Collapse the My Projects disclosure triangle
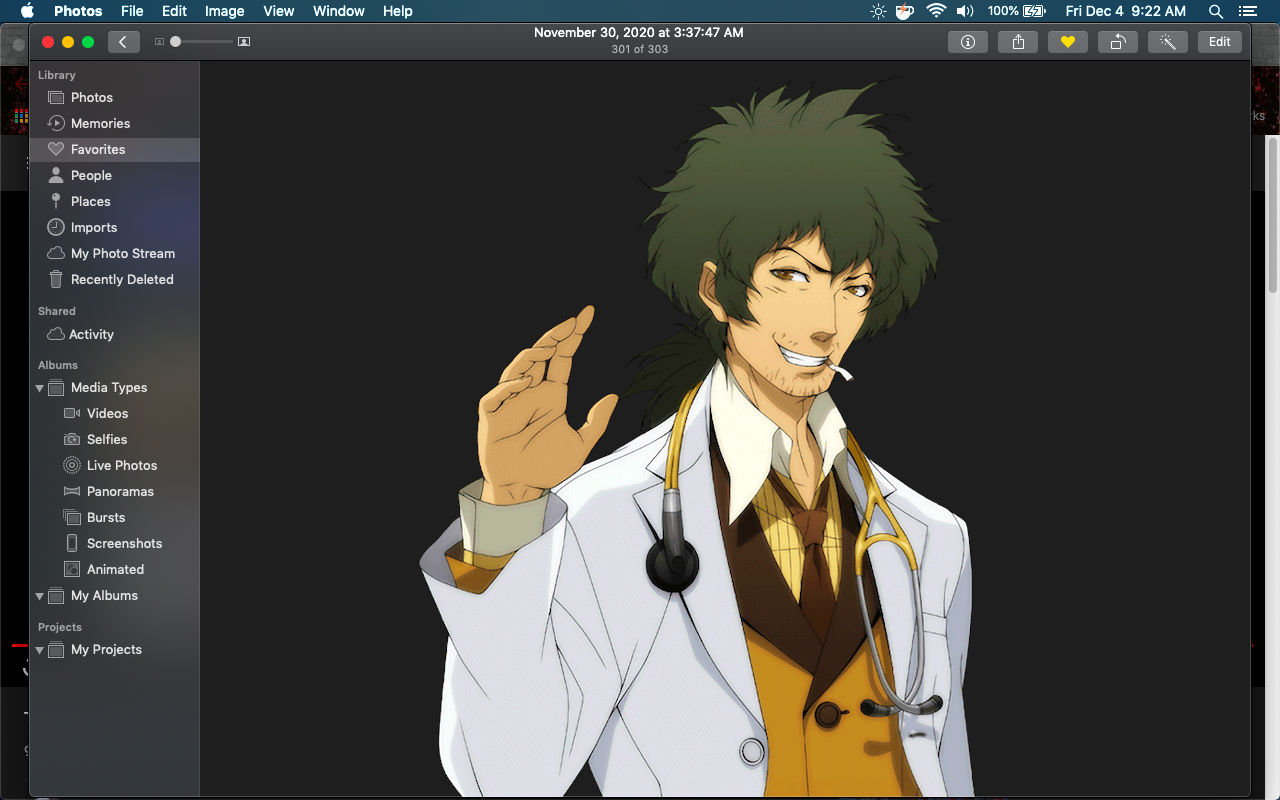Image resolution: width=1280 pixels, height=800 pixels. coord(40,650)
